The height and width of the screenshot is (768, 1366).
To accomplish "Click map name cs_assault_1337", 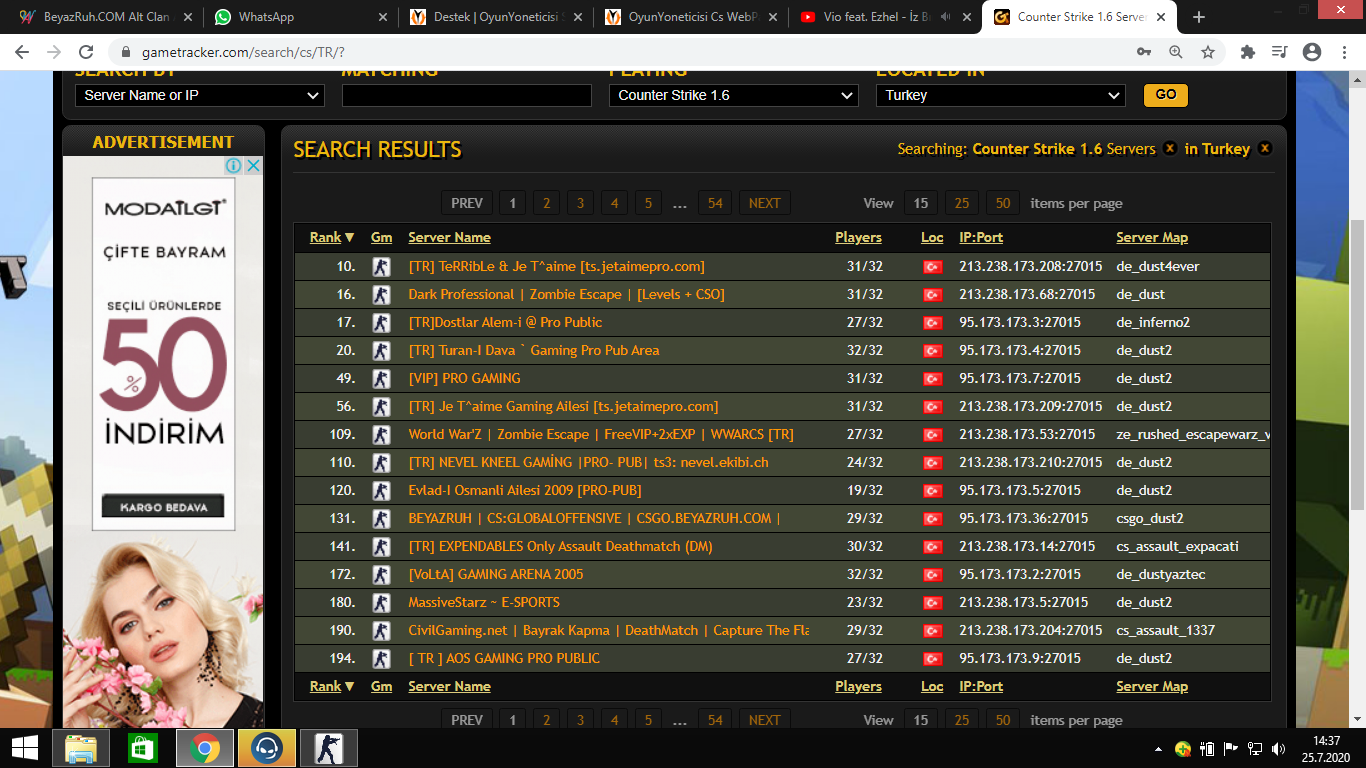I will (1166, 631).
